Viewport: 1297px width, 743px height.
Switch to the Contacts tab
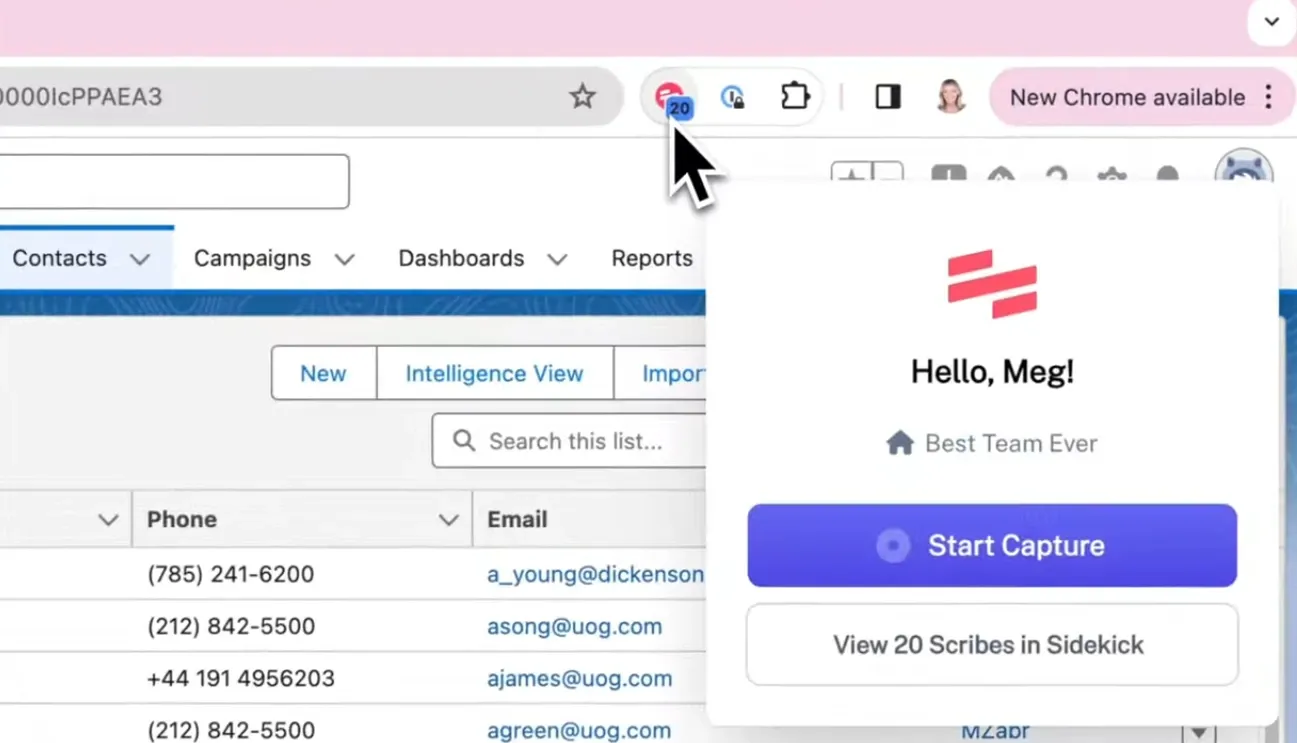click(59, 258)
